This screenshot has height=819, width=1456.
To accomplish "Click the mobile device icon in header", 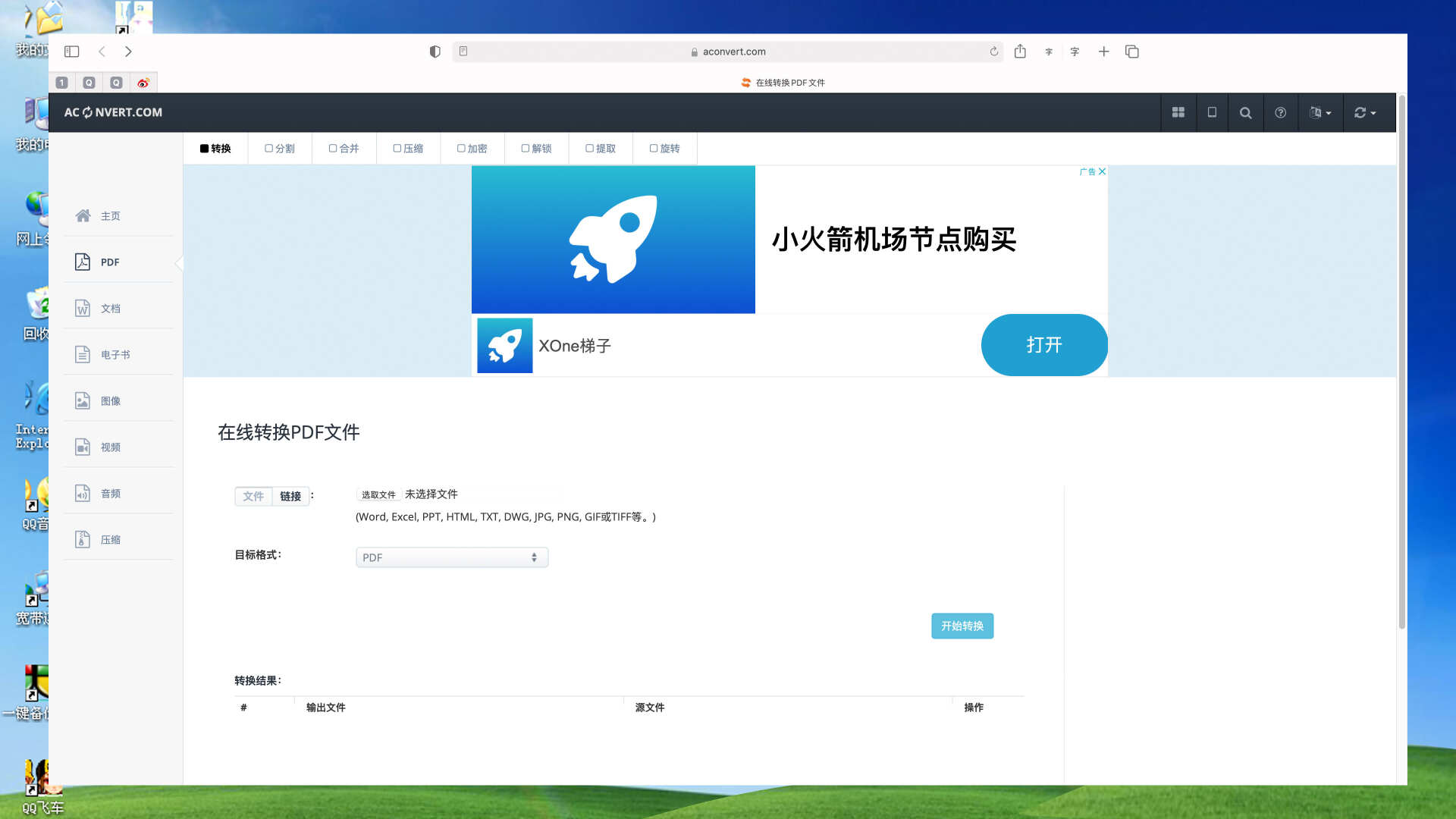I will 1212,112.
